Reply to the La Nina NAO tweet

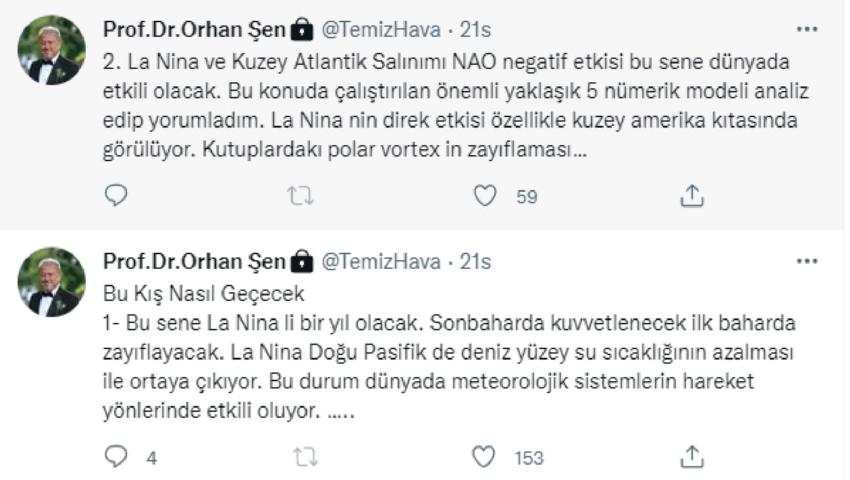[x=115, y=195]
